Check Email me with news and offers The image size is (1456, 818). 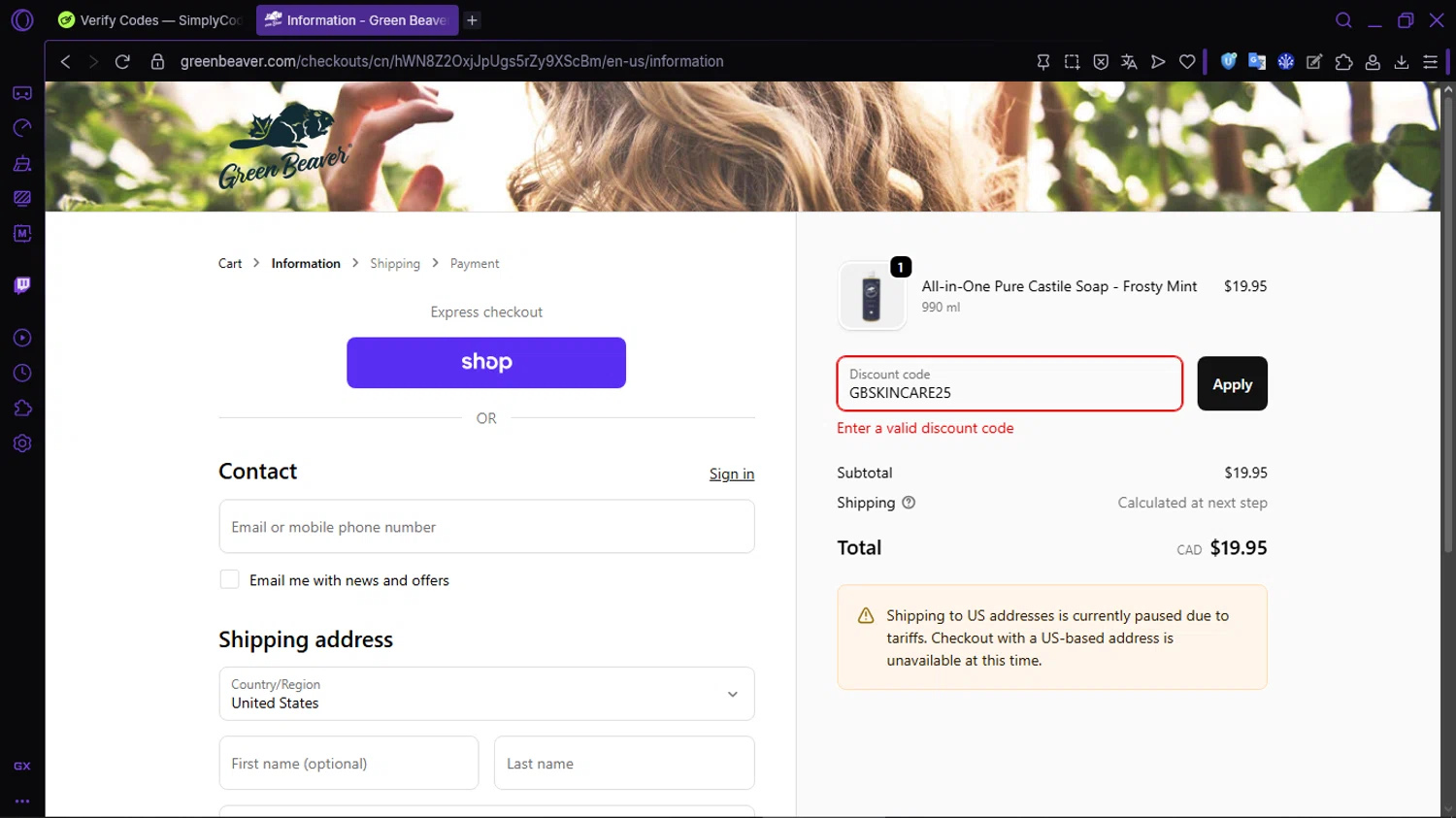(230, 579)
